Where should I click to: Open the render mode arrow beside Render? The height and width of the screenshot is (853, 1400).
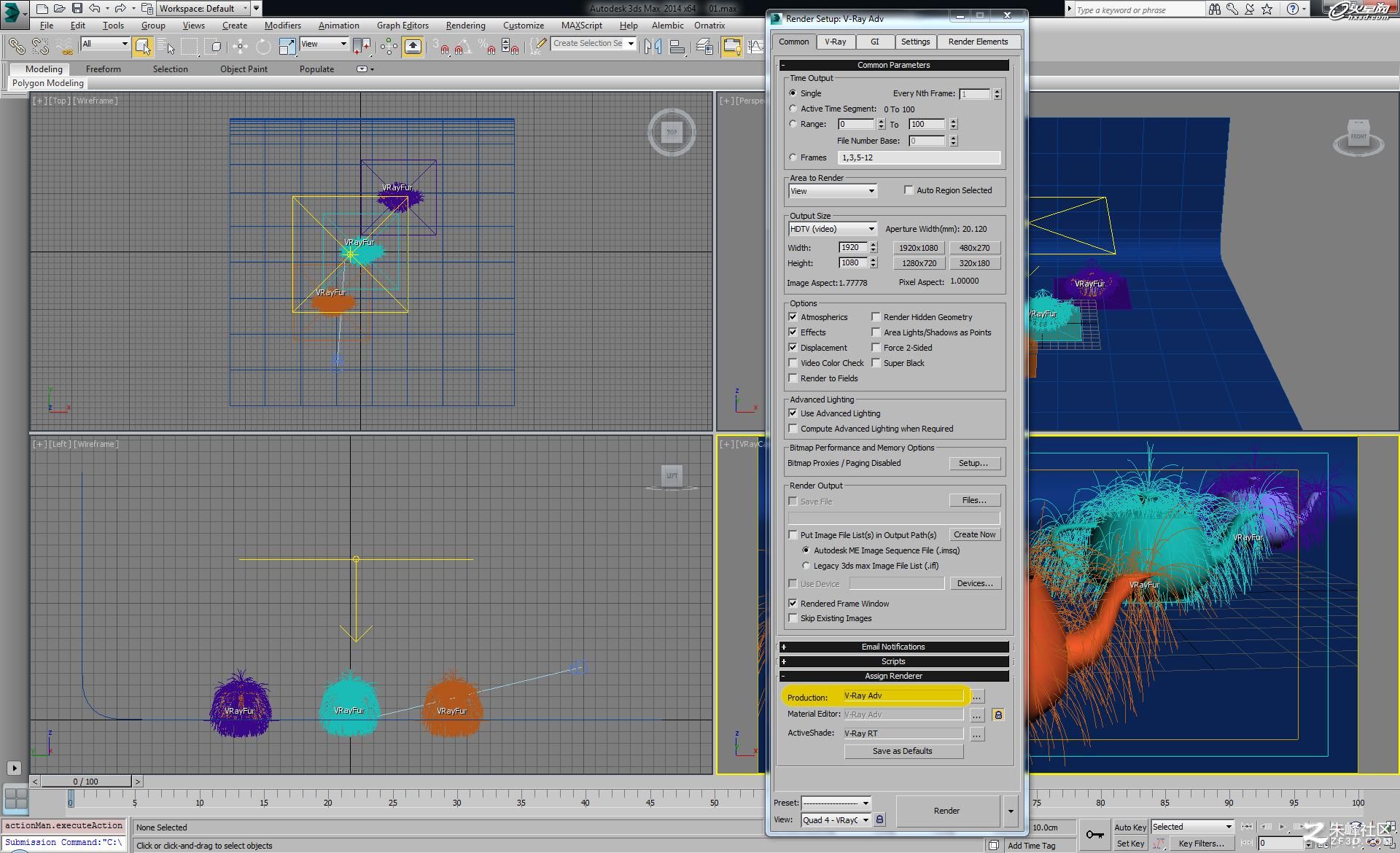coord(1011,811)
